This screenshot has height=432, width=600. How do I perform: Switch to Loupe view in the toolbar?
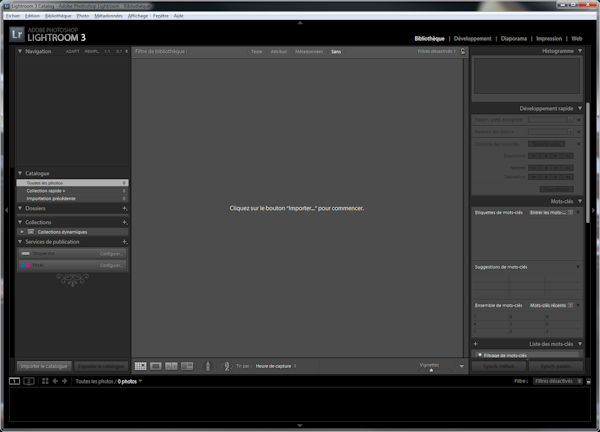pos(156,367)
